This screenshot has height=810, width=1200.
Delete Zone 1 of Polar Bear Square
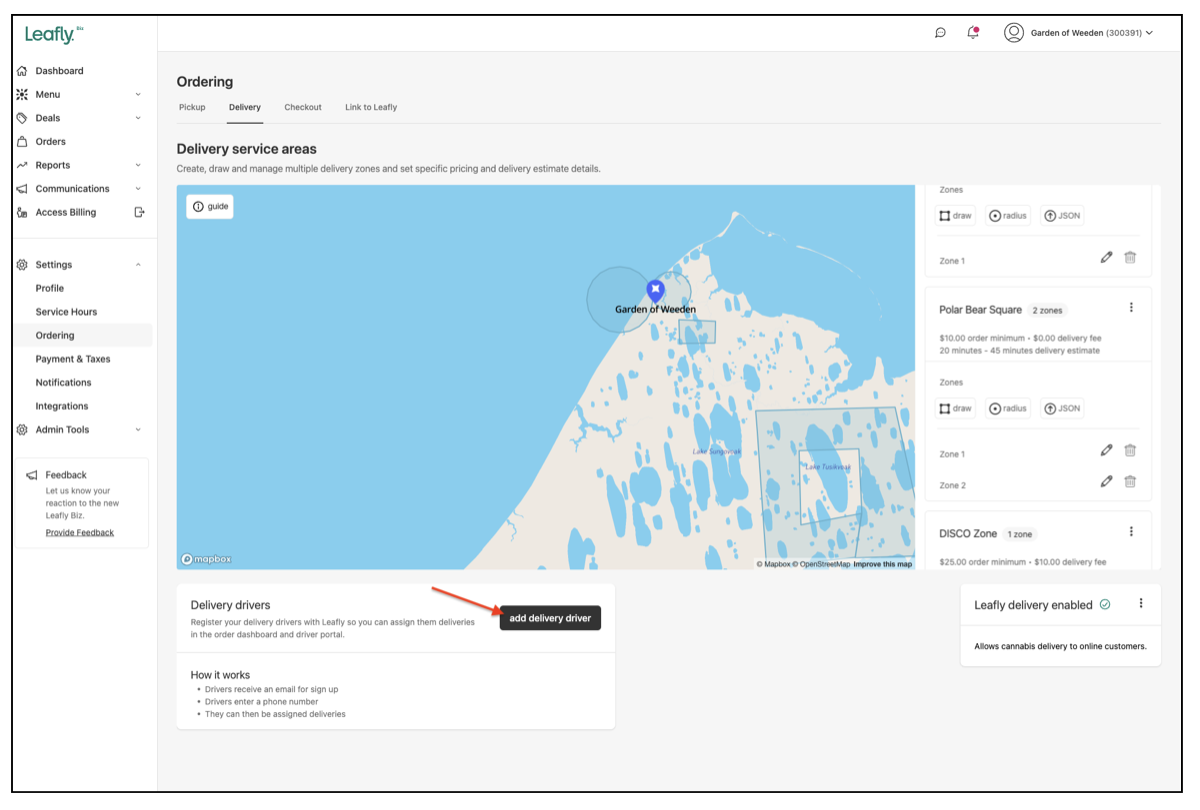click(x=1130, y=451)
